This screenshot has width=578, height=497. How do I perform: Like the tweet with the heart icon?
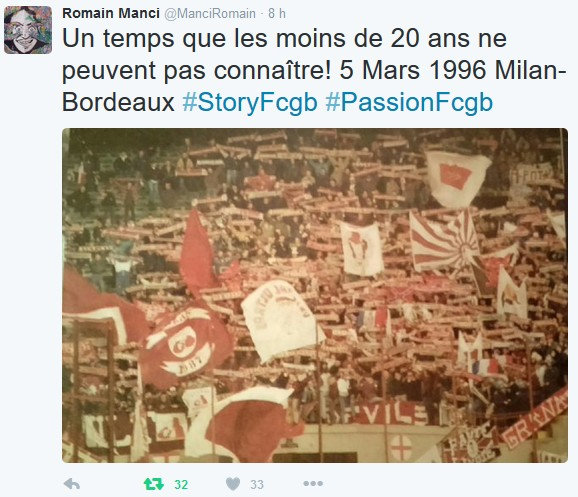coord(233,484)
